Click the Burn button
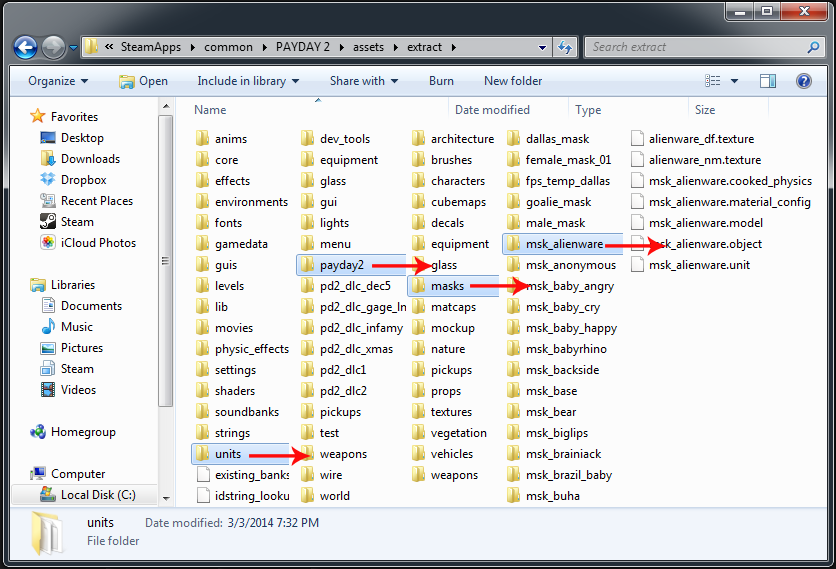836x569 pixels. [x=441, y=81]
